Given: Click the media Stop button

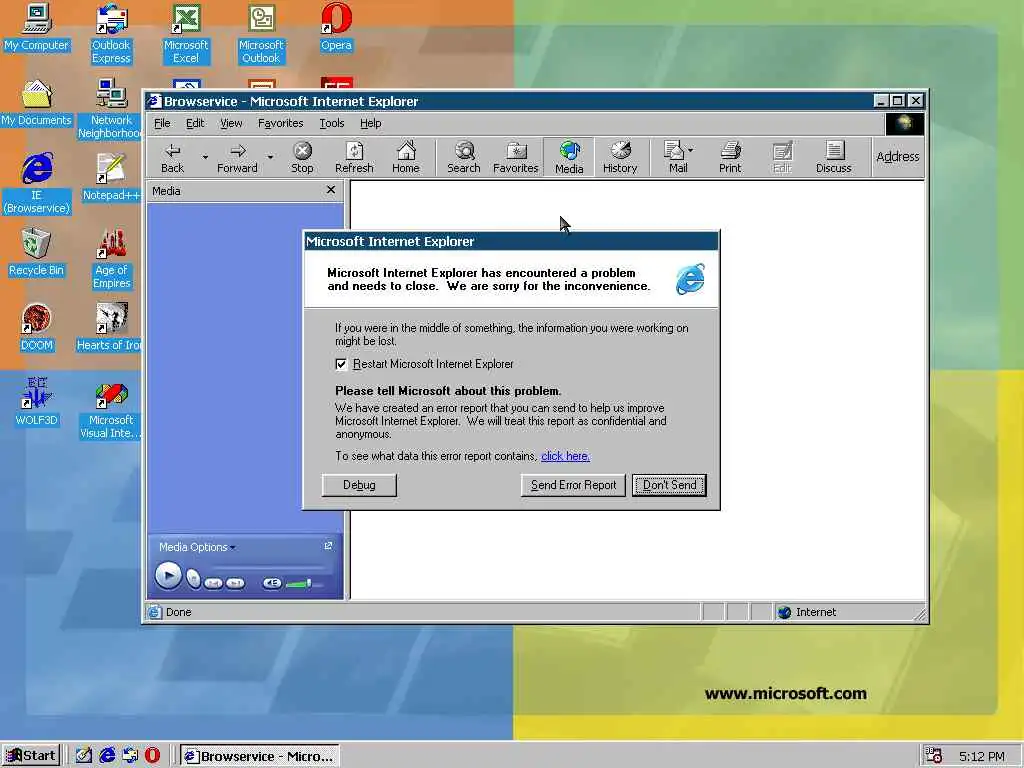Looking at the screenshot, I should (x=193, y=579).
